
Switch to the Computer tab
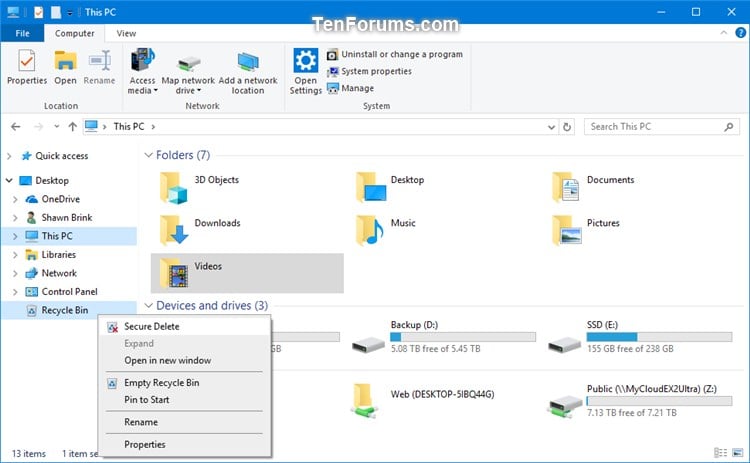(74, 33)
